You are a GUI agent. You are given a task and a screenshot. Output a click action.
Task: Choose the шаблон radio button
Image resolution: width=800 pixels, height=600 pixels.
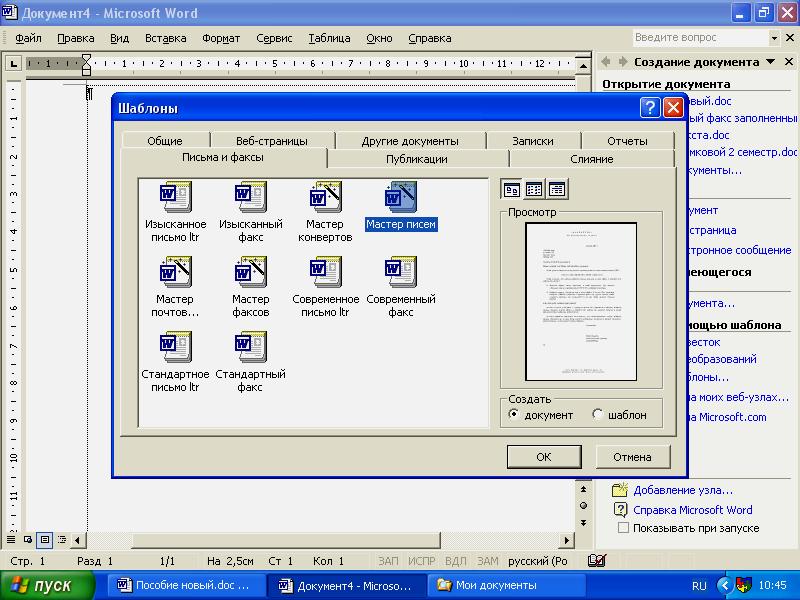(597, 414)
